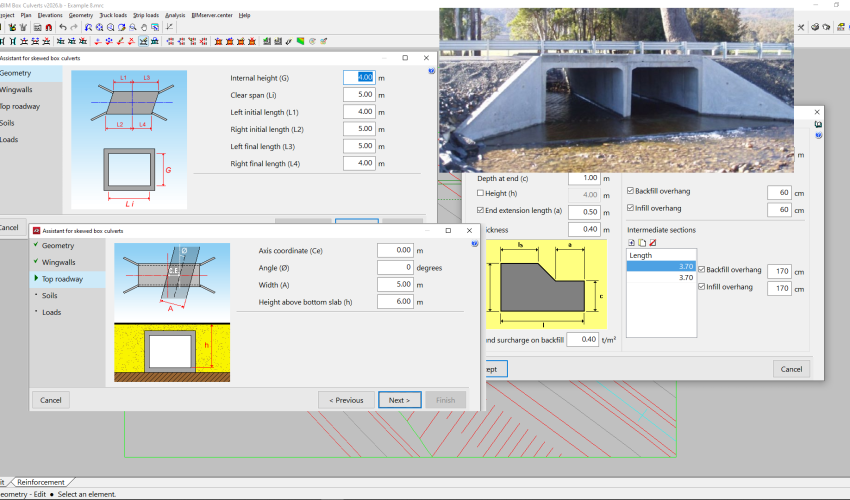Click the < Previous button

(345, 400)
